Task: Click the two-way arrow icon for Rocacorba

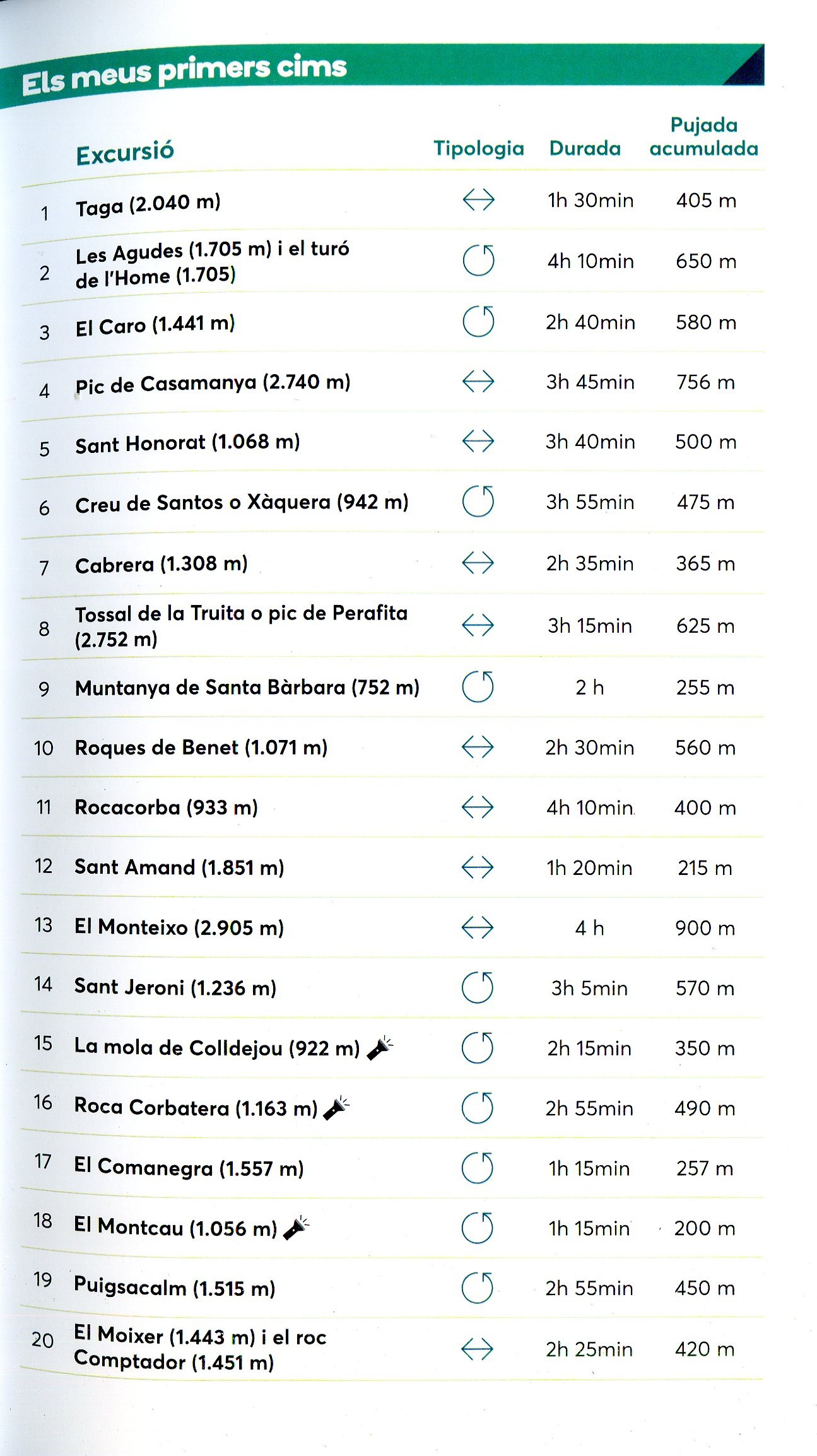Action: pyautogui.click(x=478, y=807)
